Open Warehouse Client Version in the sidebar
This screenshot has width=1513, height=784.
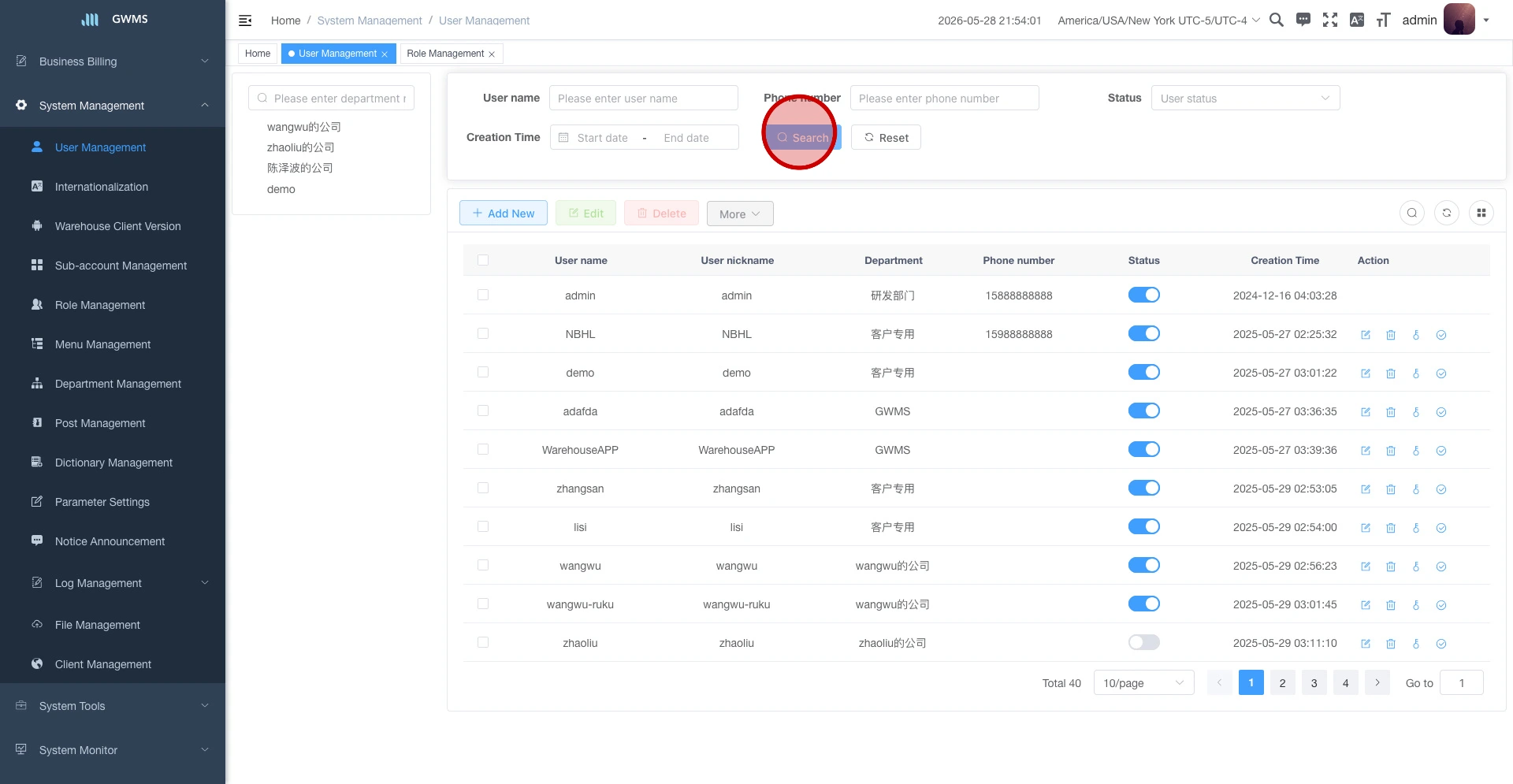pyautogui.click(x=113, y=226)
